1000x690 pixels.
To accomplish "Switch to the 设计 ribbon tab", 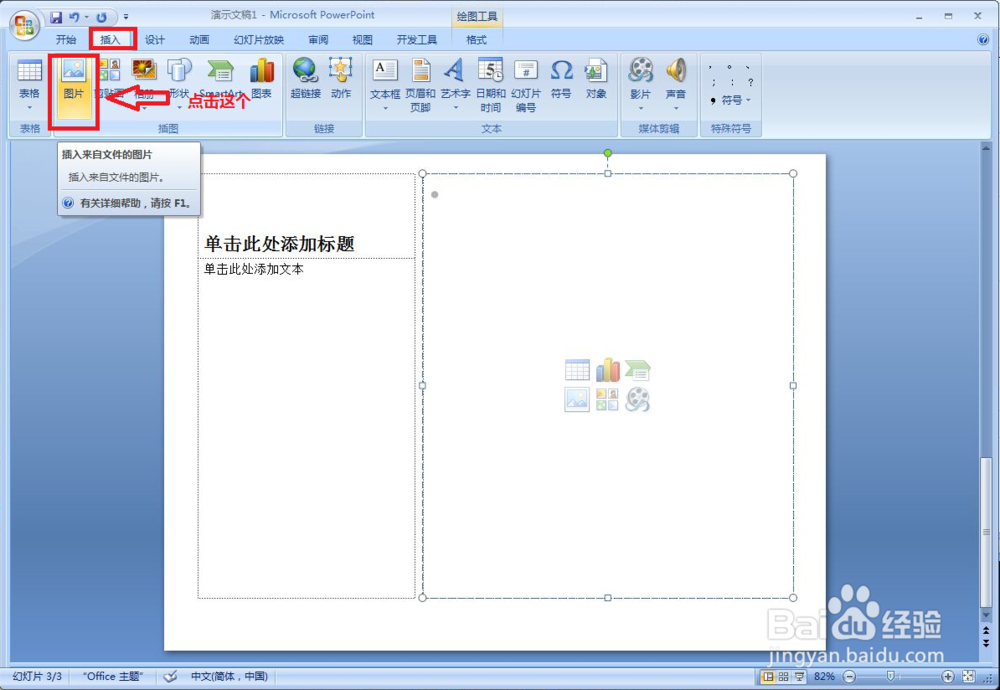I will click(x=153, y=39).
